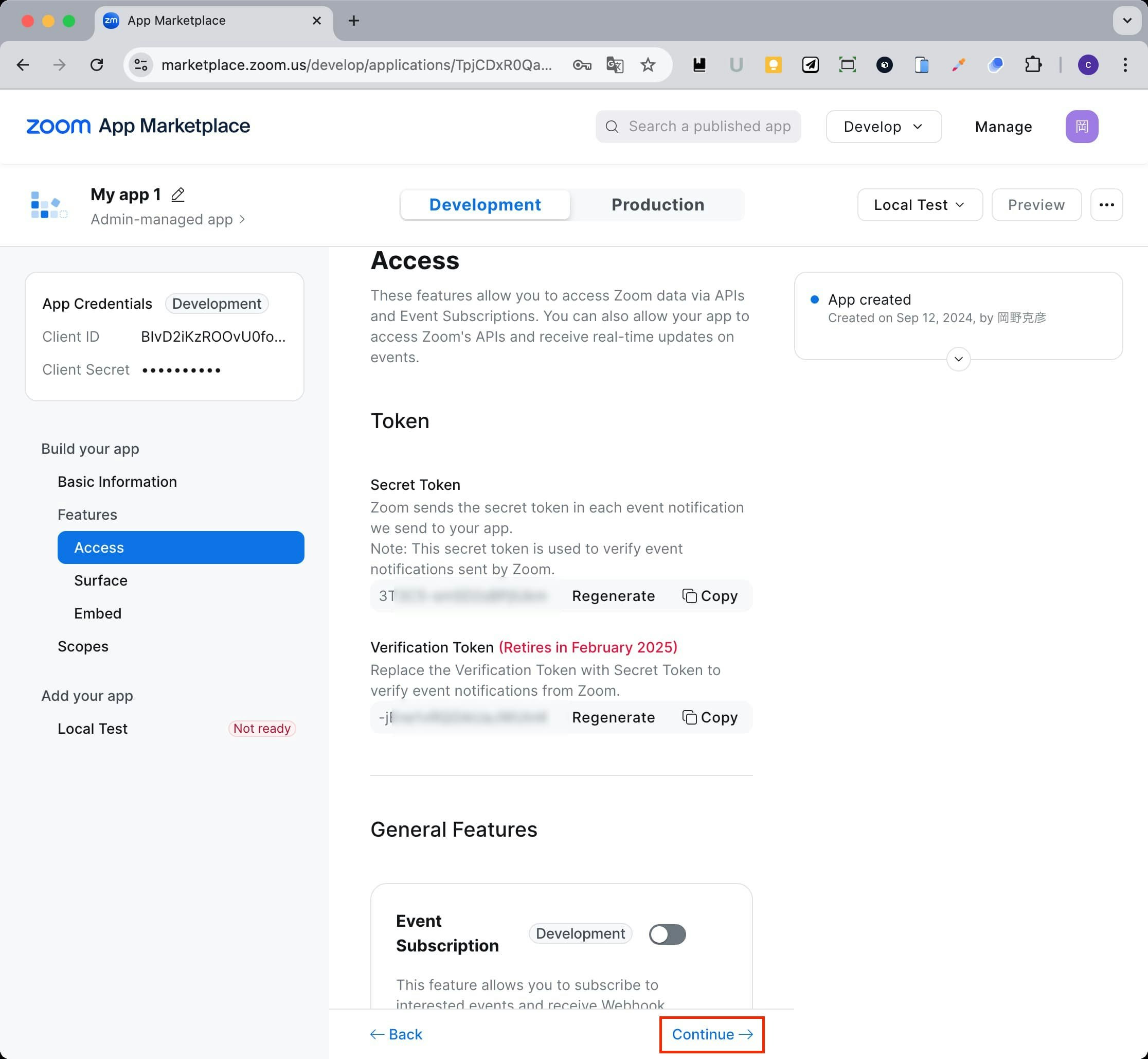Focus the Search a published app field
Image resolution: width=1148 pixels, height=1059 pixels.
pyautogui.click(x=709, y=127)
